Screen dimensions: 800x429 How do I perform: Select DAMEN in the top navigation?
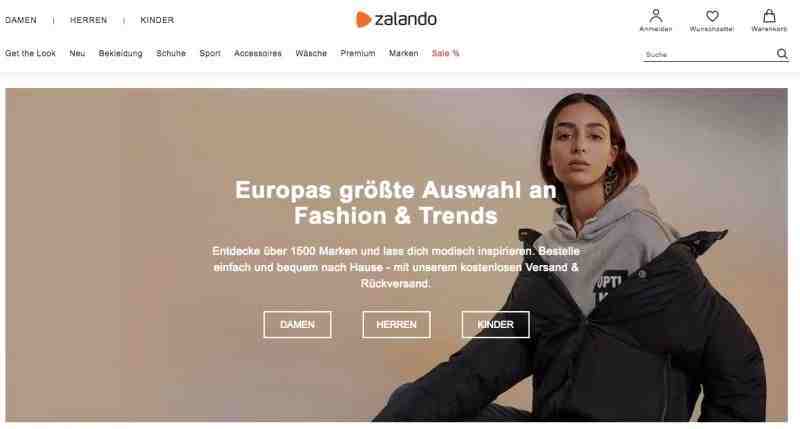(21, 20)
